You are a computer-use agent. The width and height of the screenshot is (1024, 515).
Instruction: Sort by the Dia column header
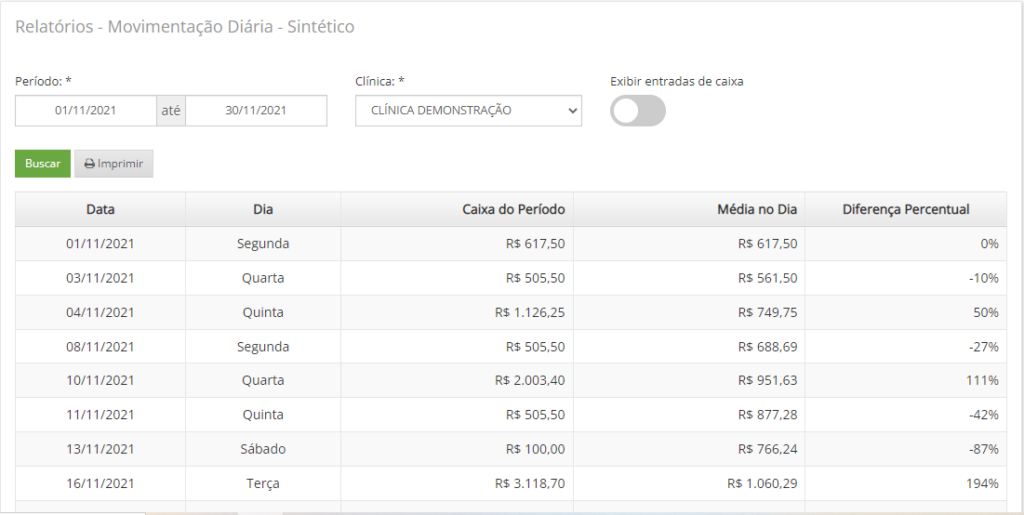coord(263,210)
